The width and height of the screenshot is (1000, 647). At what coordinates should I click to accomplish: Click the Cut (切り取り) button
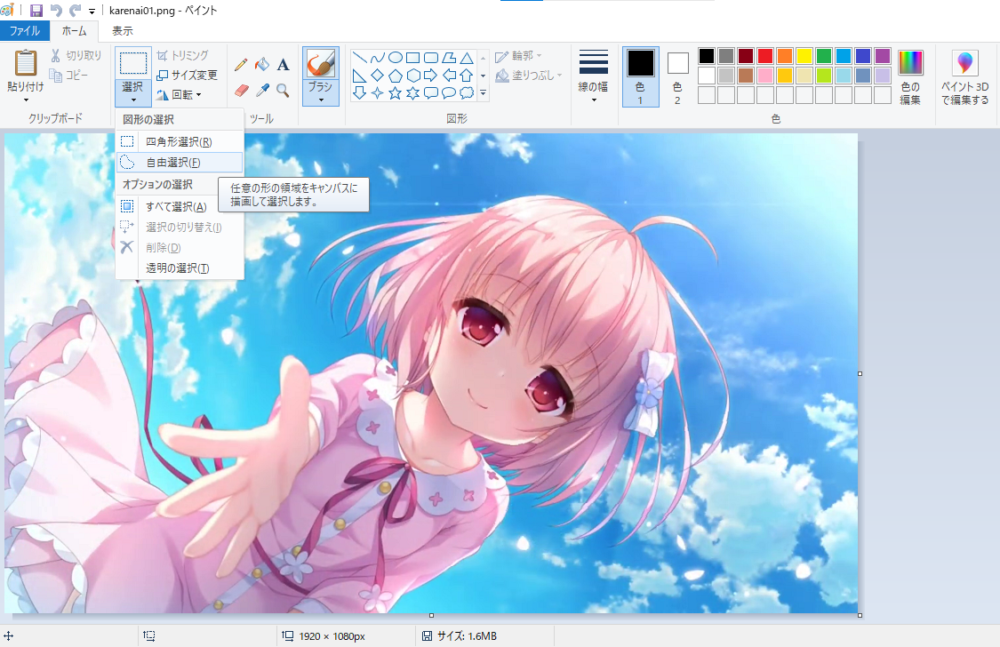coord(77,56)
